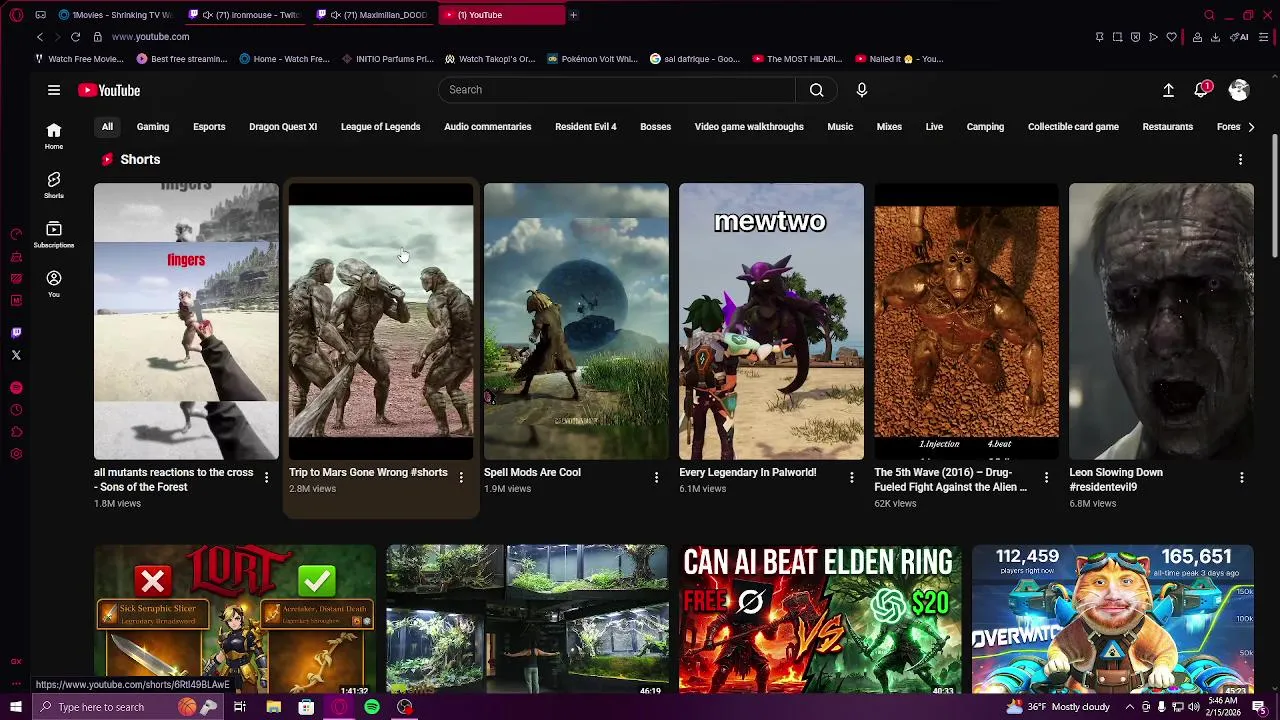Expand hidden system tray icons chevron
Screen dimensions: 1280x720
(x=1131, y=707)
